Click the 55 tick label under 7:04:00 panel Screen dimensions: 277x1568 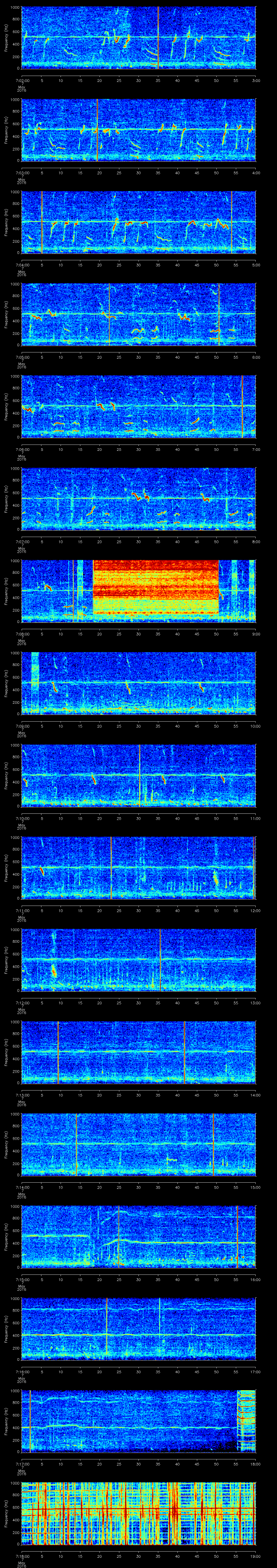pos(236,265)
